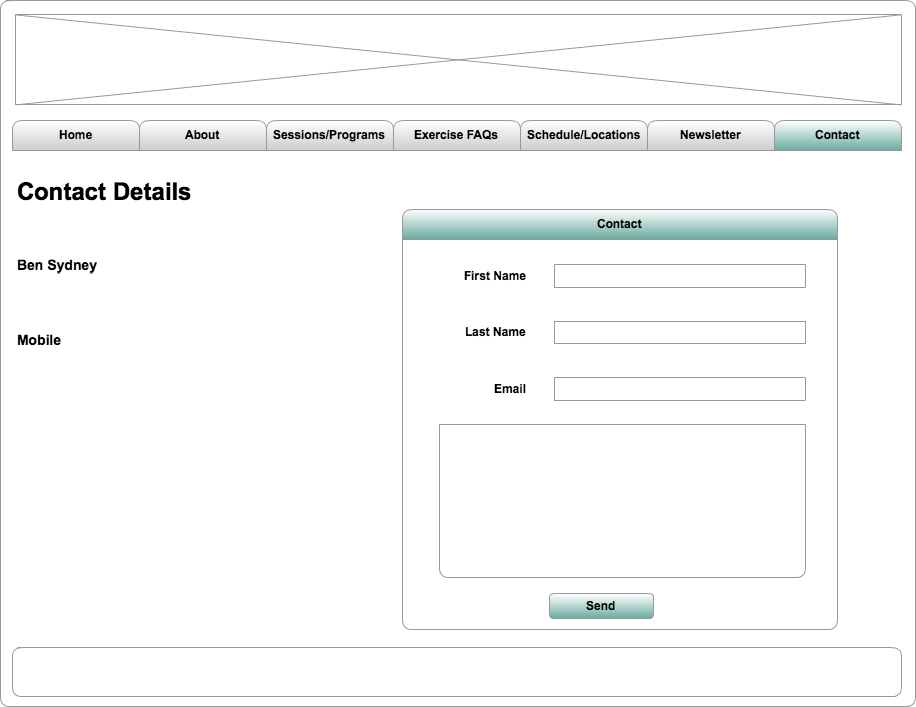Click the Contact panel header bar
916x707 pixels.
pyautogui.click(x=618, y=224)
